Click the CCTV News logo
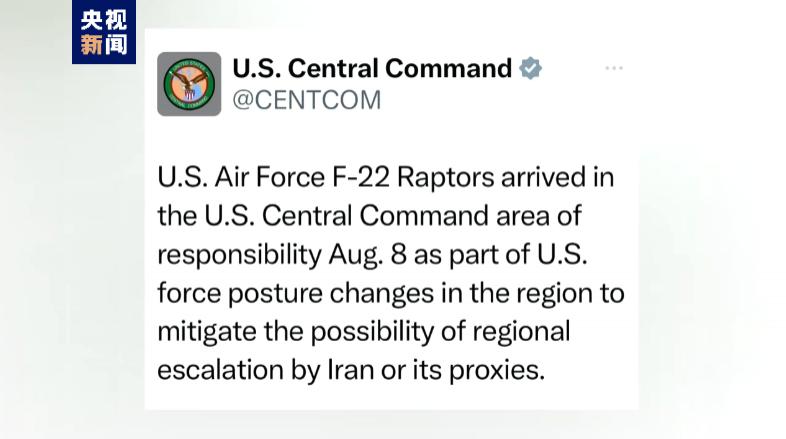 pyautogui.click(x=104, y=33)
